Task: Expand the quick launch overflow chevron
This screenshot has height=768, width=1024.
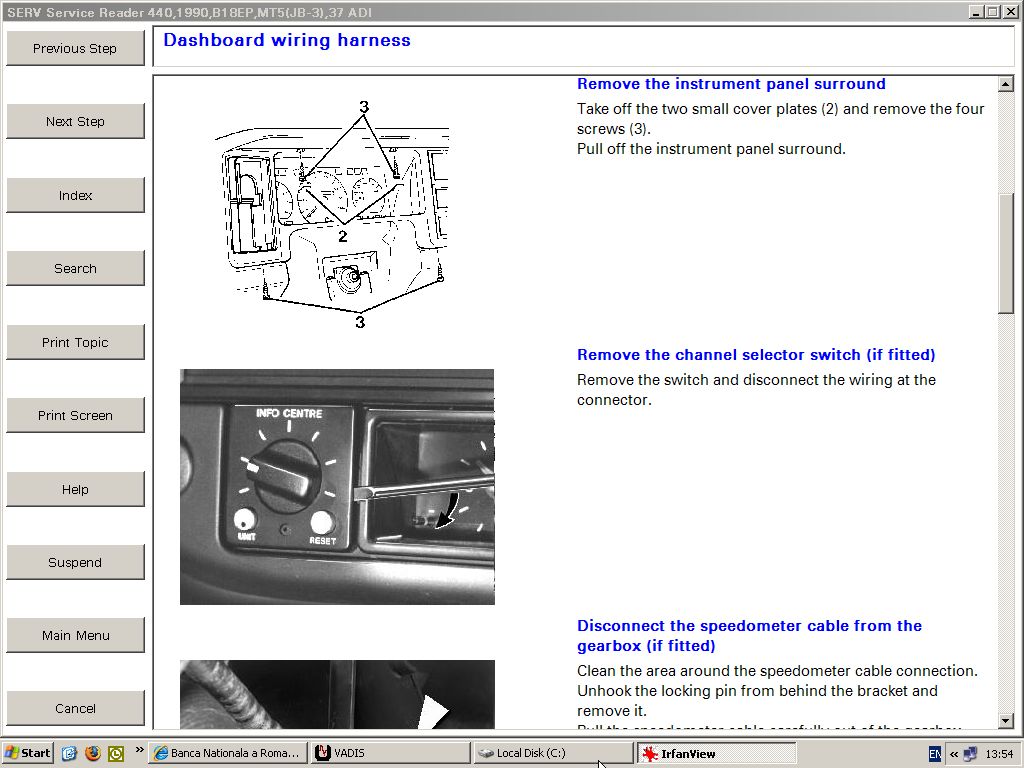Action: click(139, 750)
